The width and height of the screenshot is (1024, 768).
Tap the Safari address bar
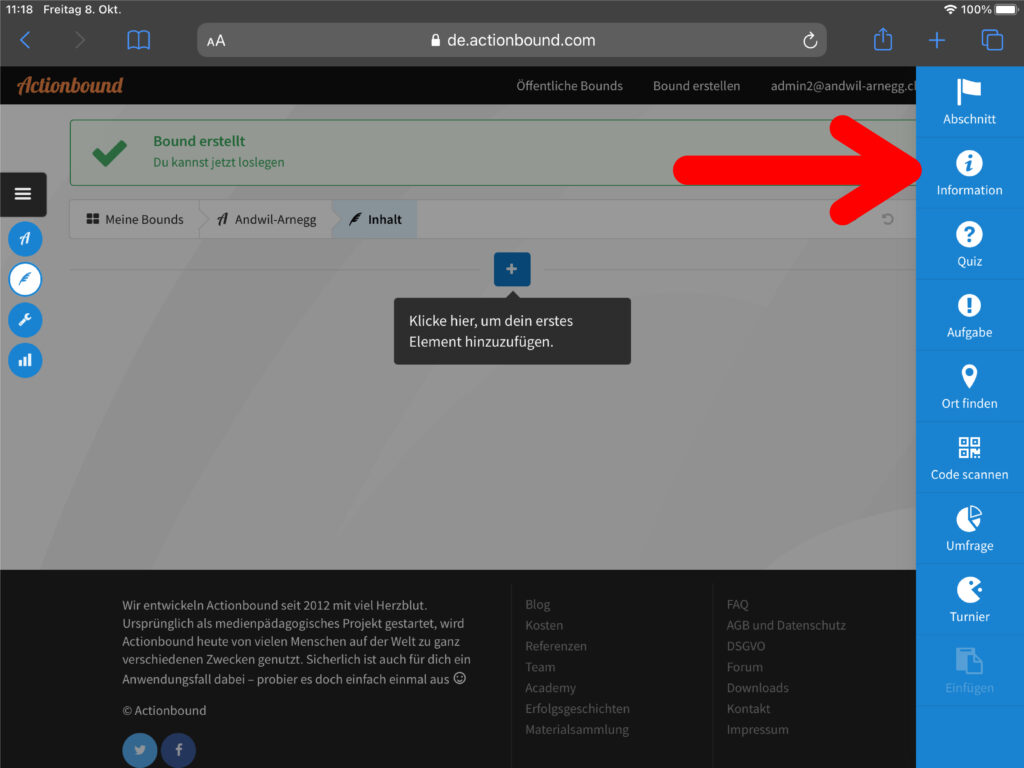click(512, 40)
